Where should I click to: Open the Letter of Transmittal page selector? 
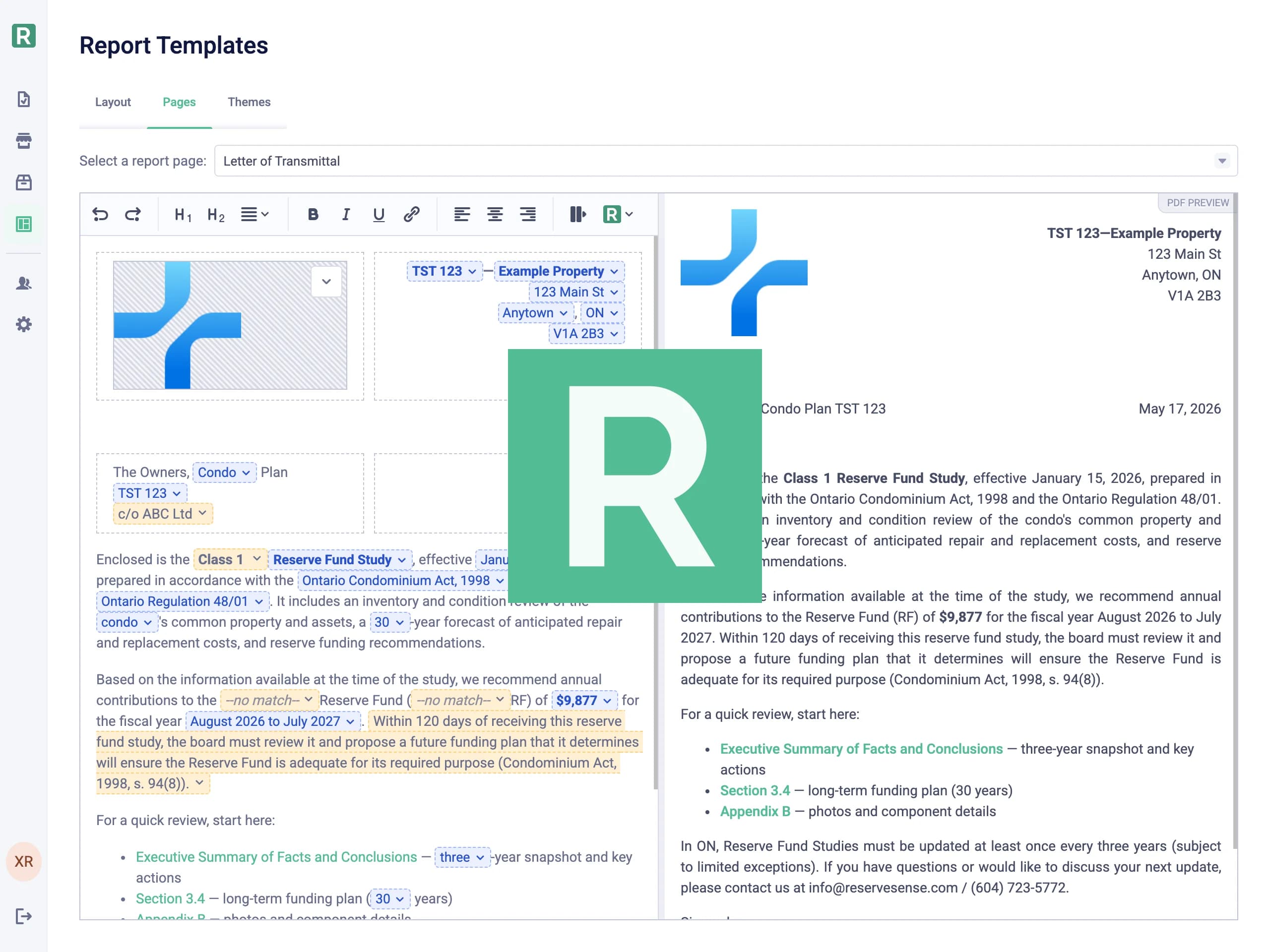tap(726, 161)
